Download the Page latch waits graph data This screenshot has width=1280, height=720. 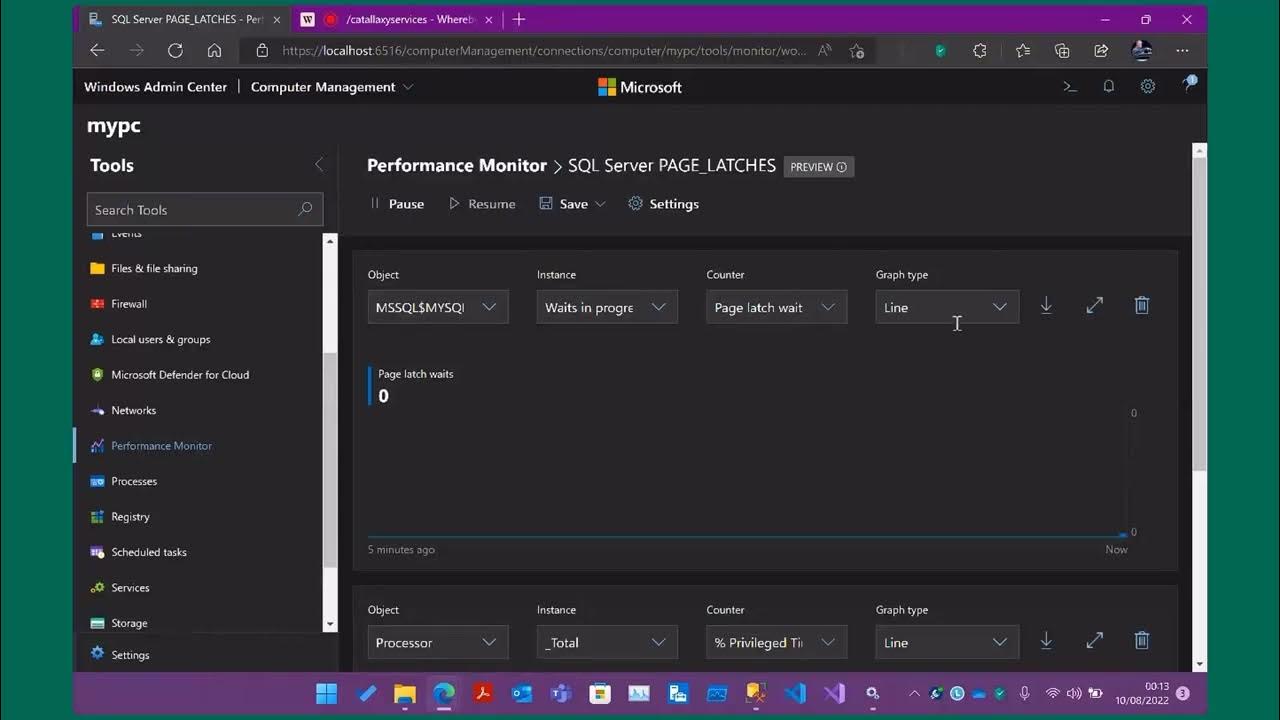1046,306
